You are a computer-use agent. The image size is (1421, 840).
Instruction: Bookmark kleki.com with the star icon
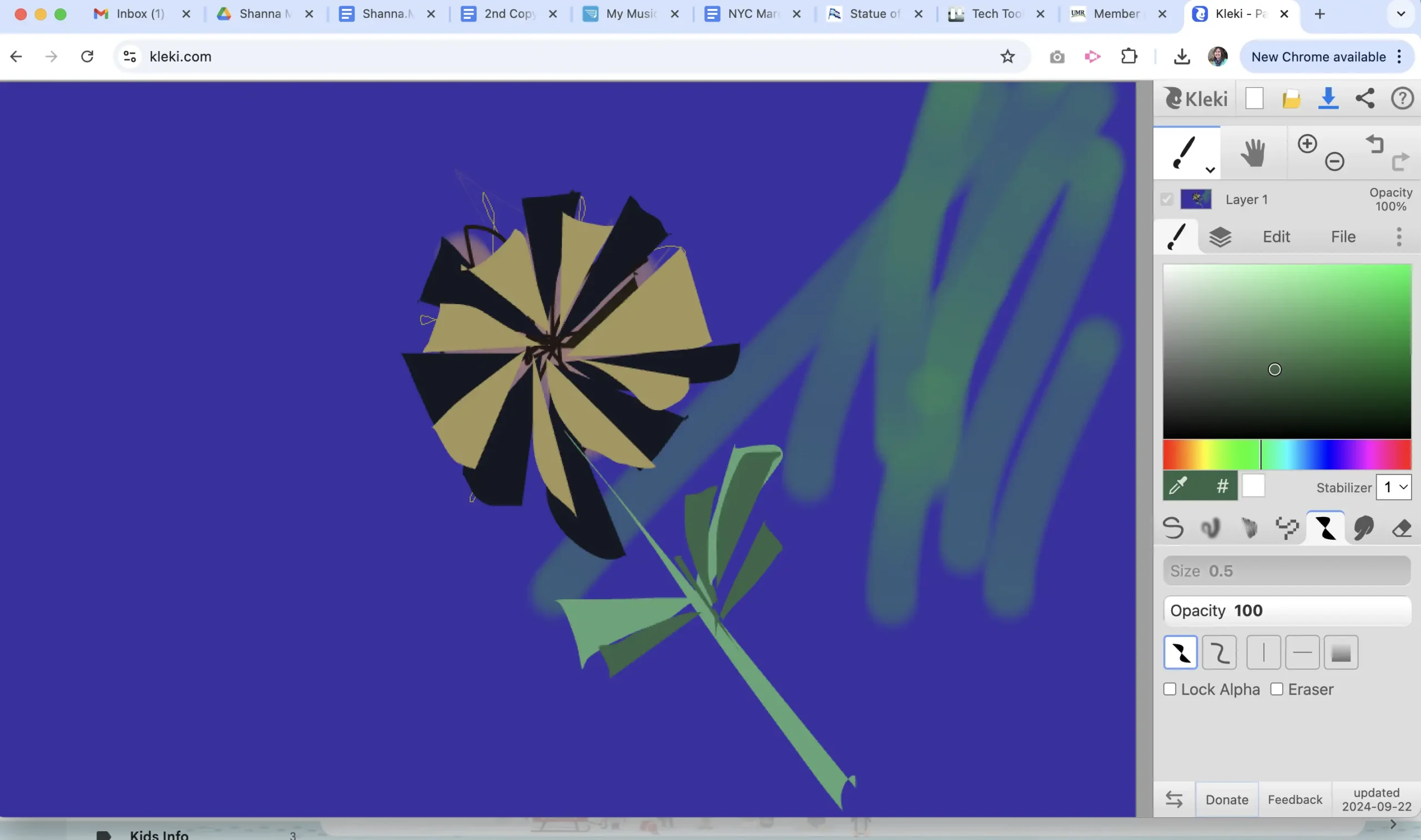1007,57
